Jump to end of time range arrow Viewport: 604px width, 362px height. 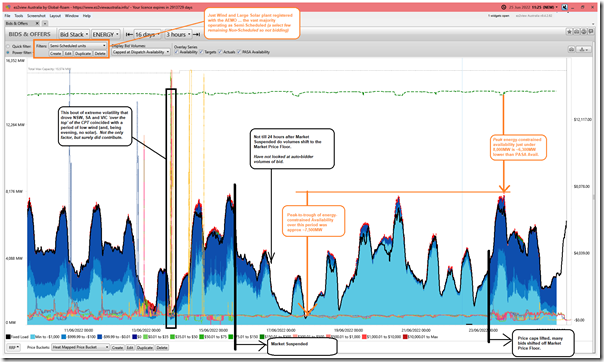click(196, 34)
